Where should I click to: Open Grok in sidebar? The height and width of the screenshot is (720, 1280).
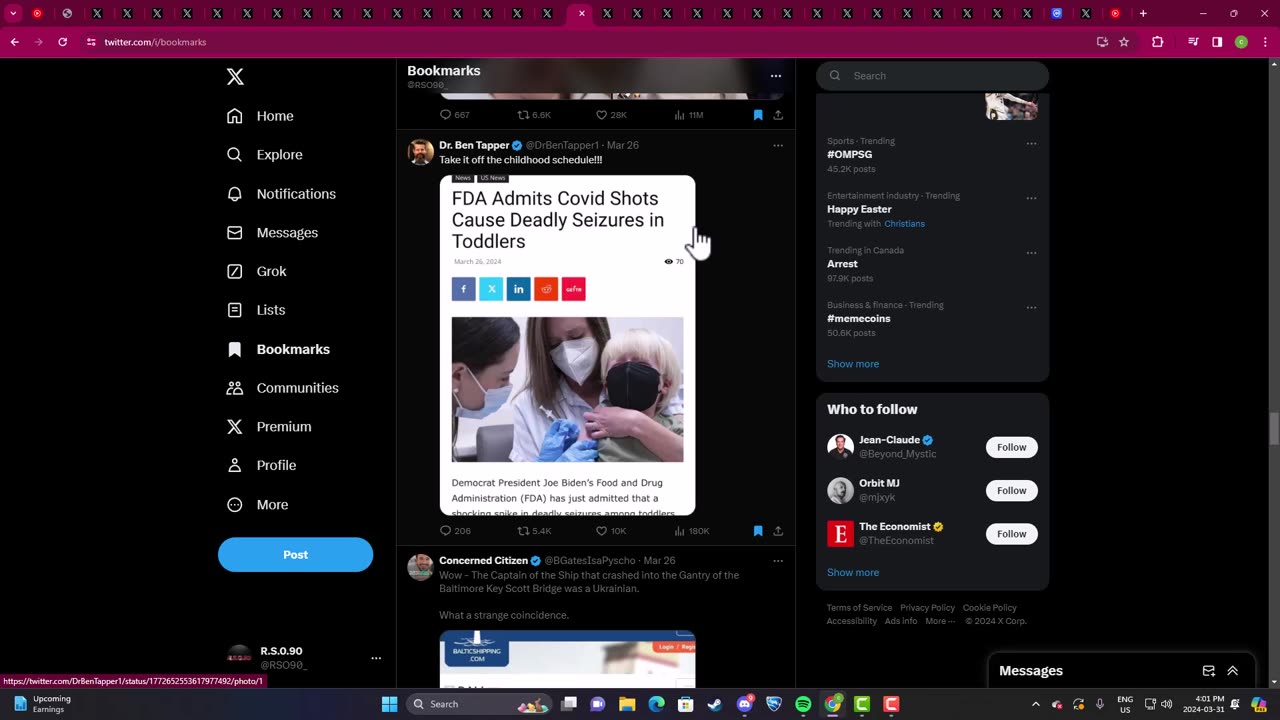pos(257,271)
